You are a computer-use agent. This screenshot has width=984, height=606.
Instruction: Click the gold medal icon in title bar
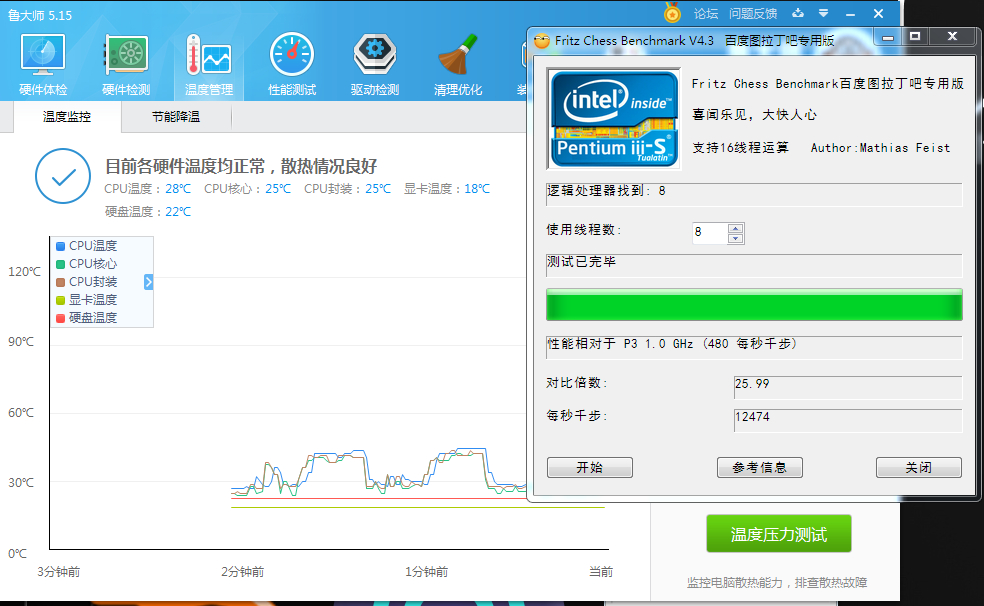(672, 13)
